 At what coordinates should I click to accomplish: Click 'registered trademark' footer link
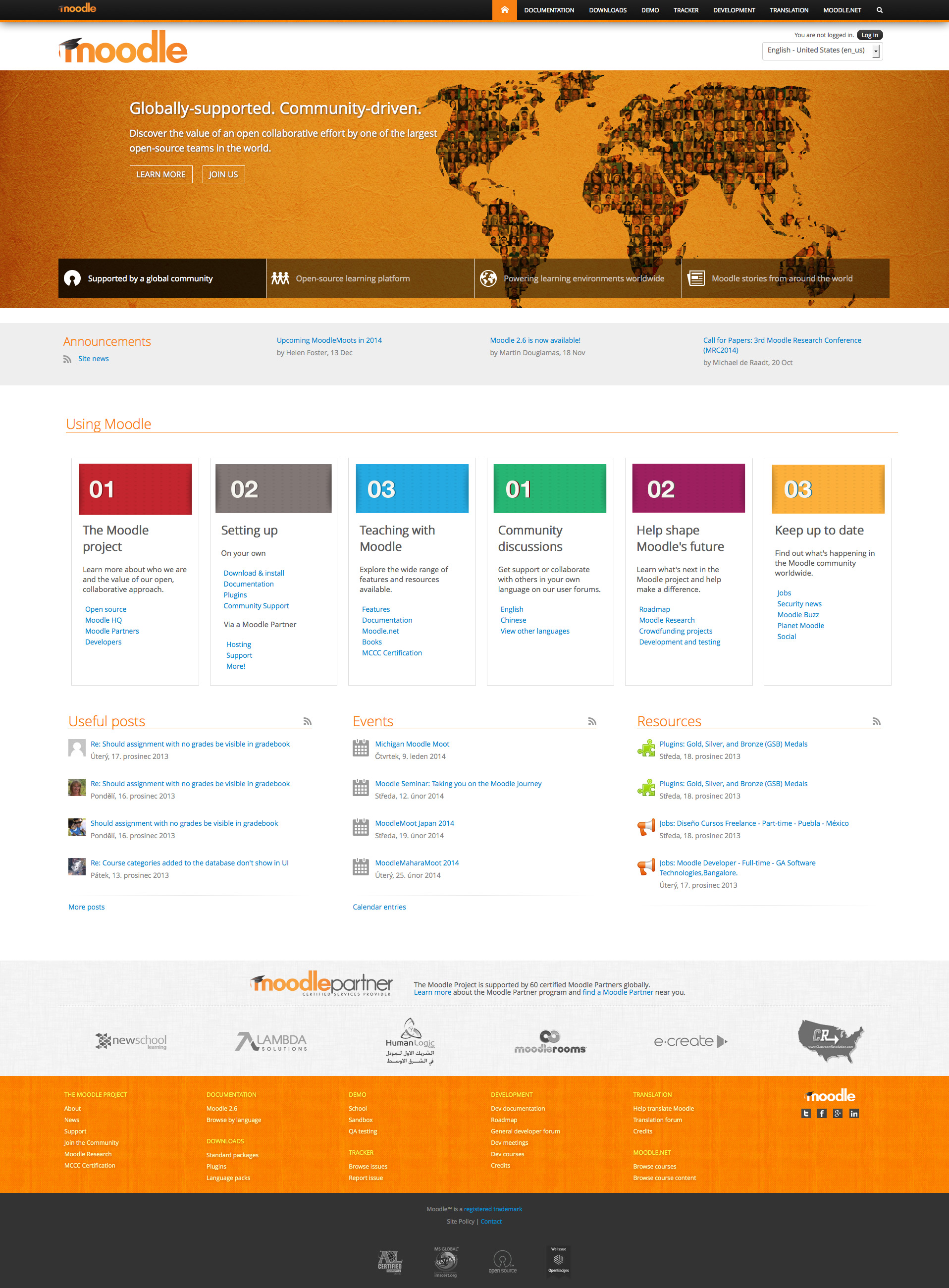tap(493, 1209)
